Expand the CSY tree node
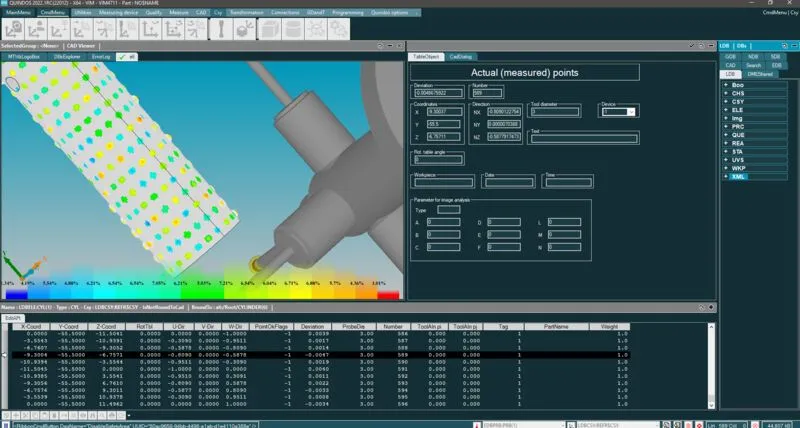 click(725, 102)
